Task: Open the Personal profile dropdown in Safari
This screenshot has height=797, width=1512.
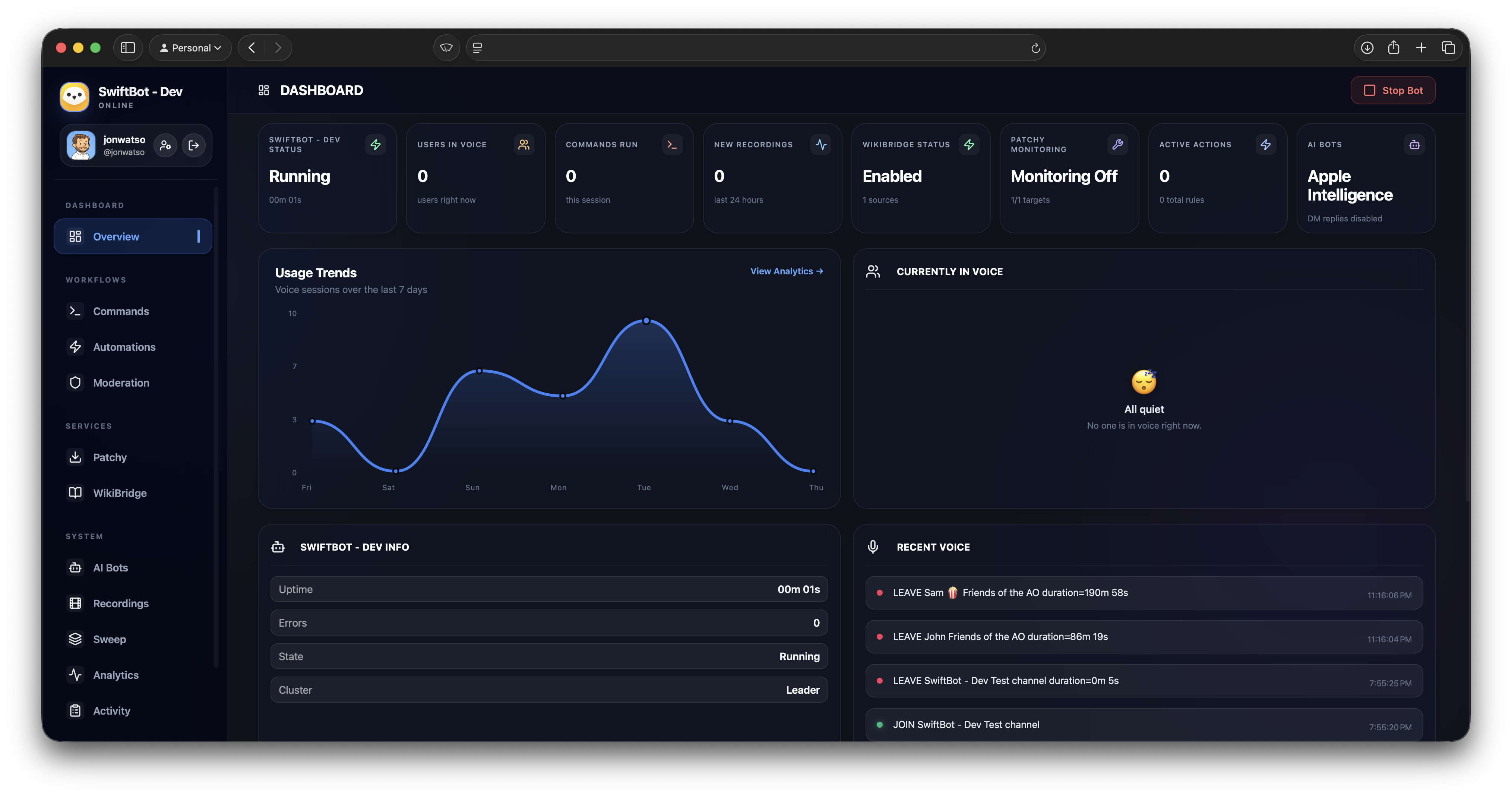Action: 190,48
